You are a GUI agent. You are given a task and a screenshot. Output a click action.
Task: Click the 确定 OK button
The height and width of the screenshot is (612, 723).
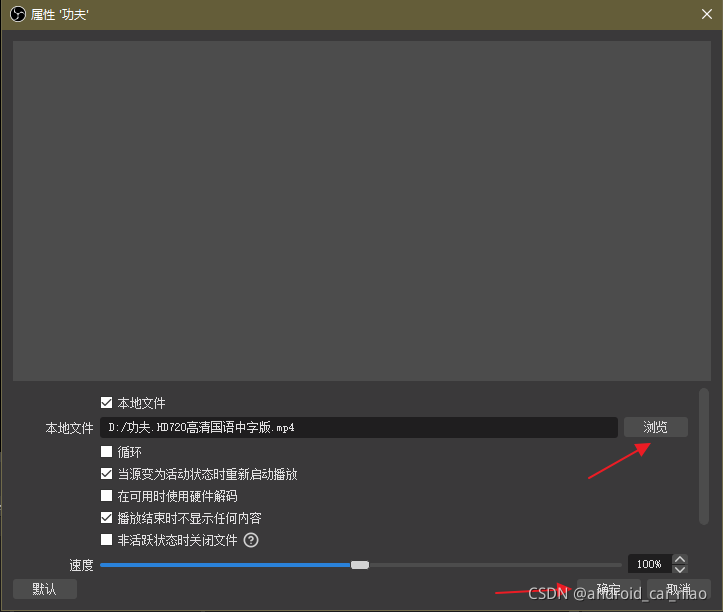tap(609, 589)
